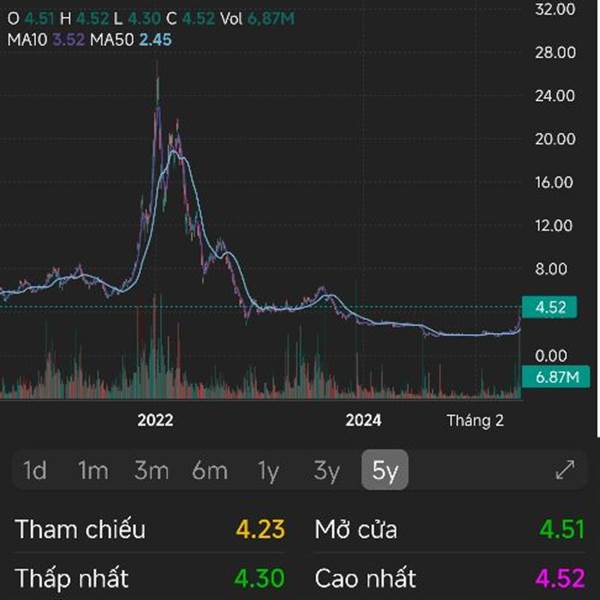This screenshot has width=600, height=600.
Task: Click the Tham chiếu label
Action: pos(80,530)
